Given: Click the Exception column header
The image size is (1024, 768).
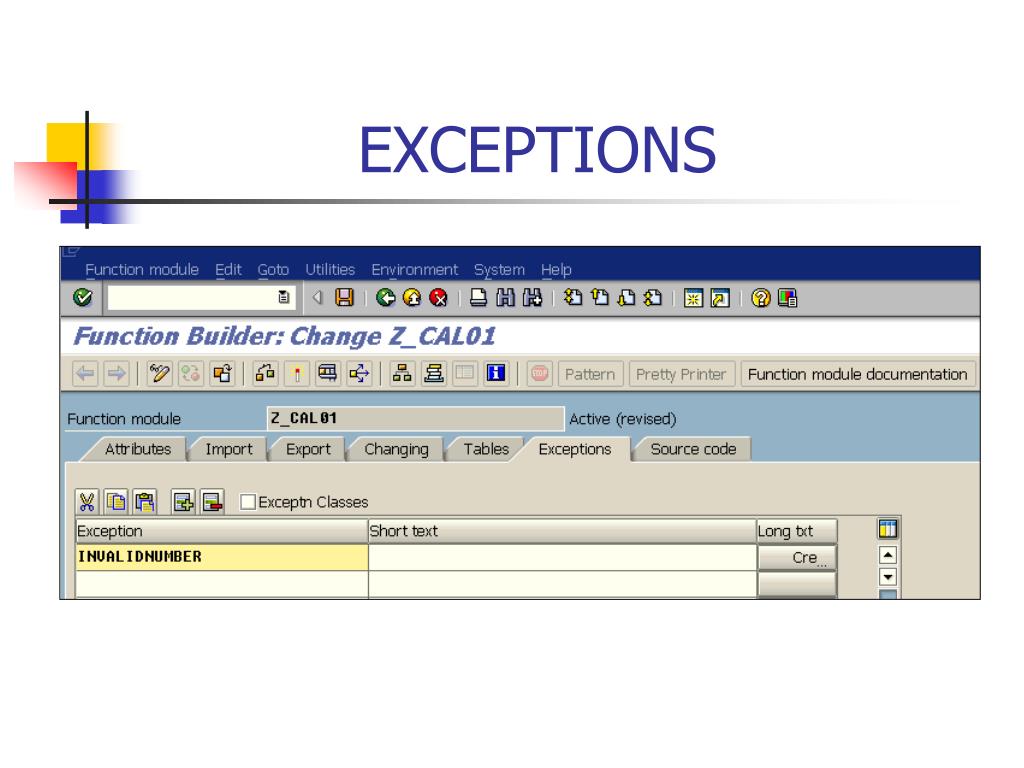Looking at the screenshot, I should 221,531.
